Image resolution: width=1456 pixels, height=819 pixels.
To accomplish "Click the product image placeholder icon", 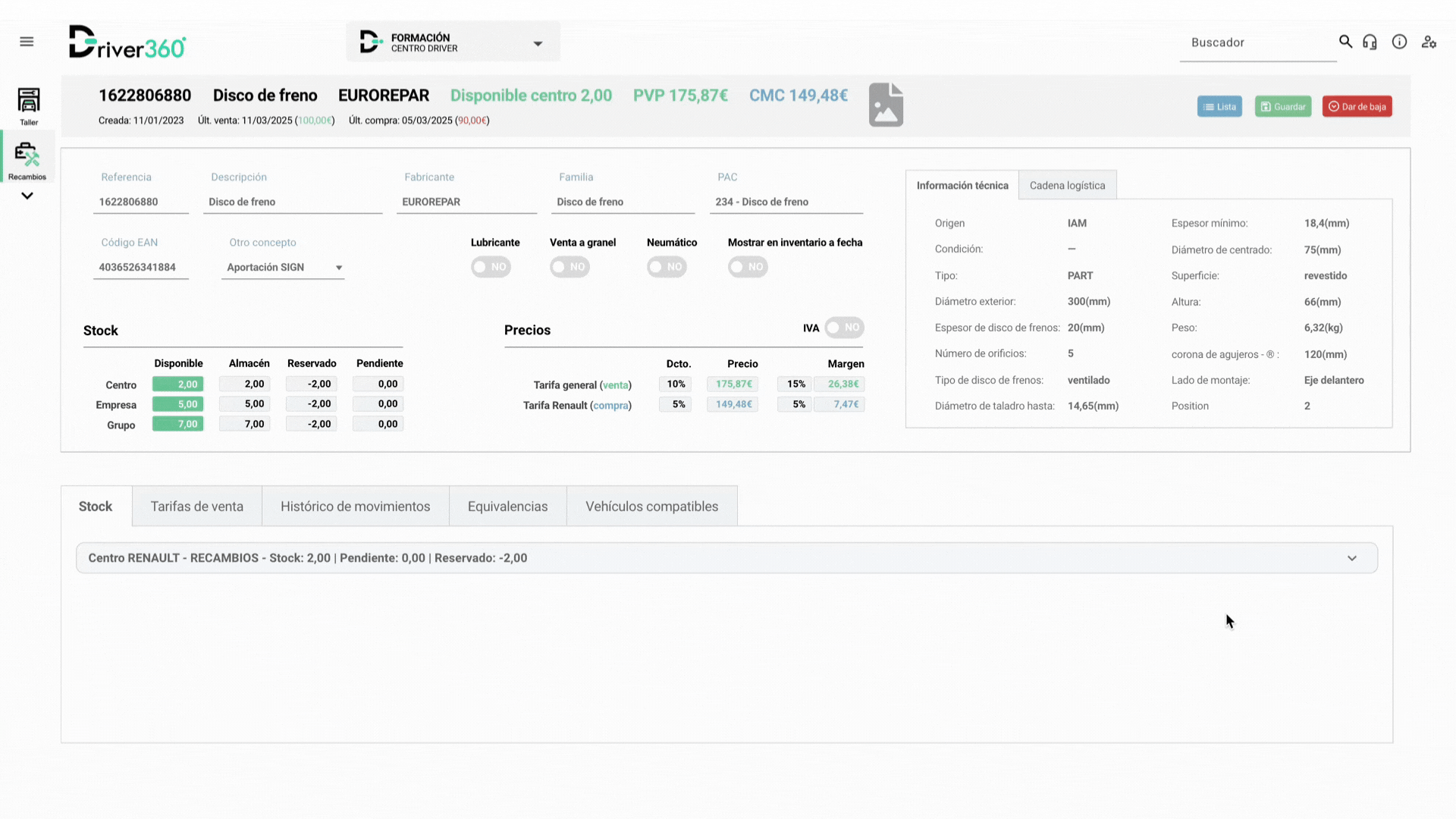I will tap(886, 105).
